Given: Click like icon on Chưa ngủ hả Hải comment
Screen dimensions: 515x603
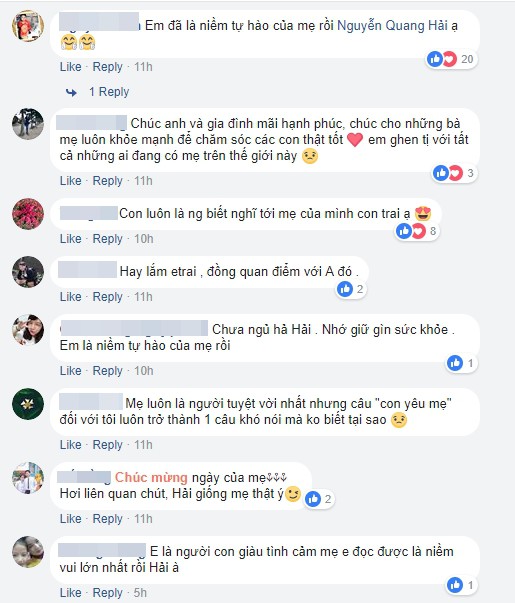Looking at the screenshot, I should [x=455, y=363].
